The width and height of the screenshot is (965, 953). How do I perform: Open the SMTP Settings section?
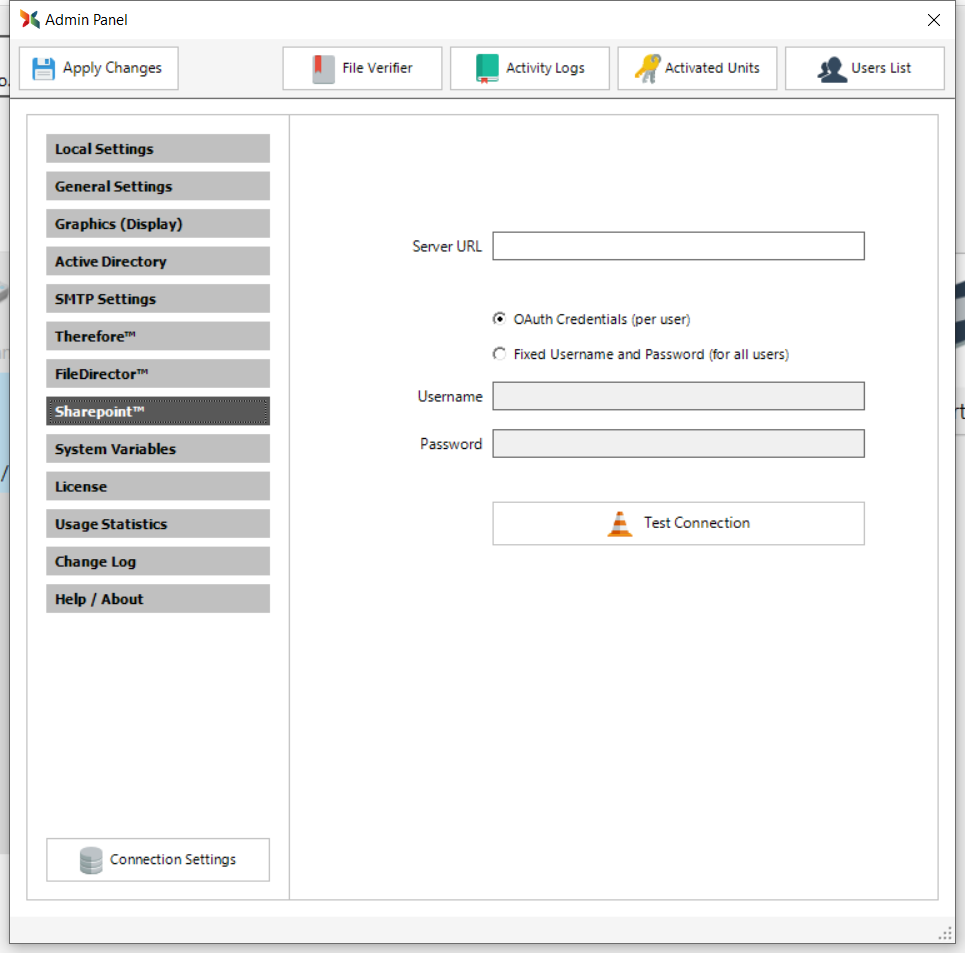[158, 299]
